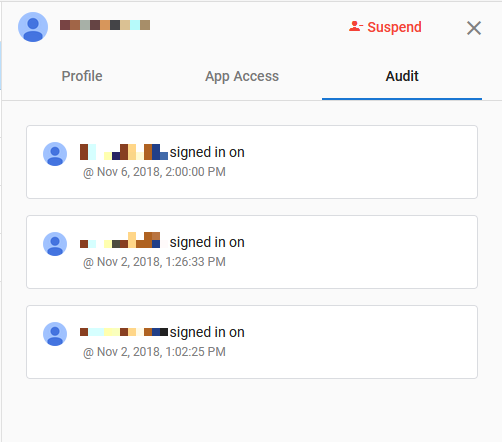This screenshot has height=442, width=502.
Task: Click the Nov 2, 2018, 1:02:25 PM timestamp
Action: (154, 352)
